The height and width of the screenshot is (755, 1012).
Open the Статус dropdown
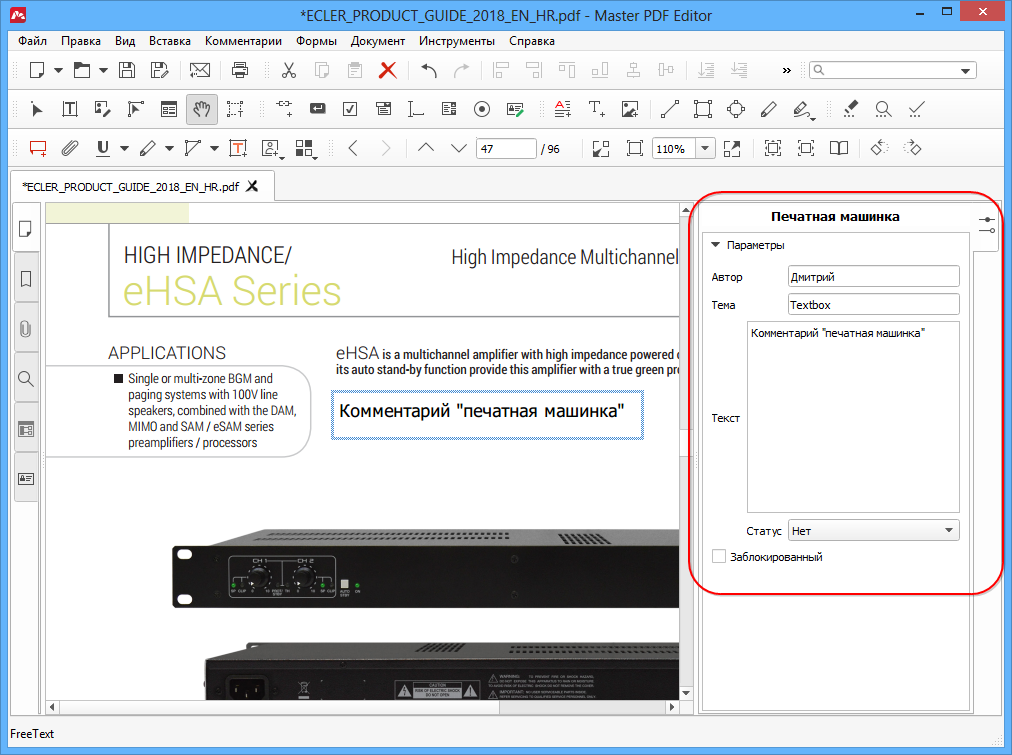(873, 531)
